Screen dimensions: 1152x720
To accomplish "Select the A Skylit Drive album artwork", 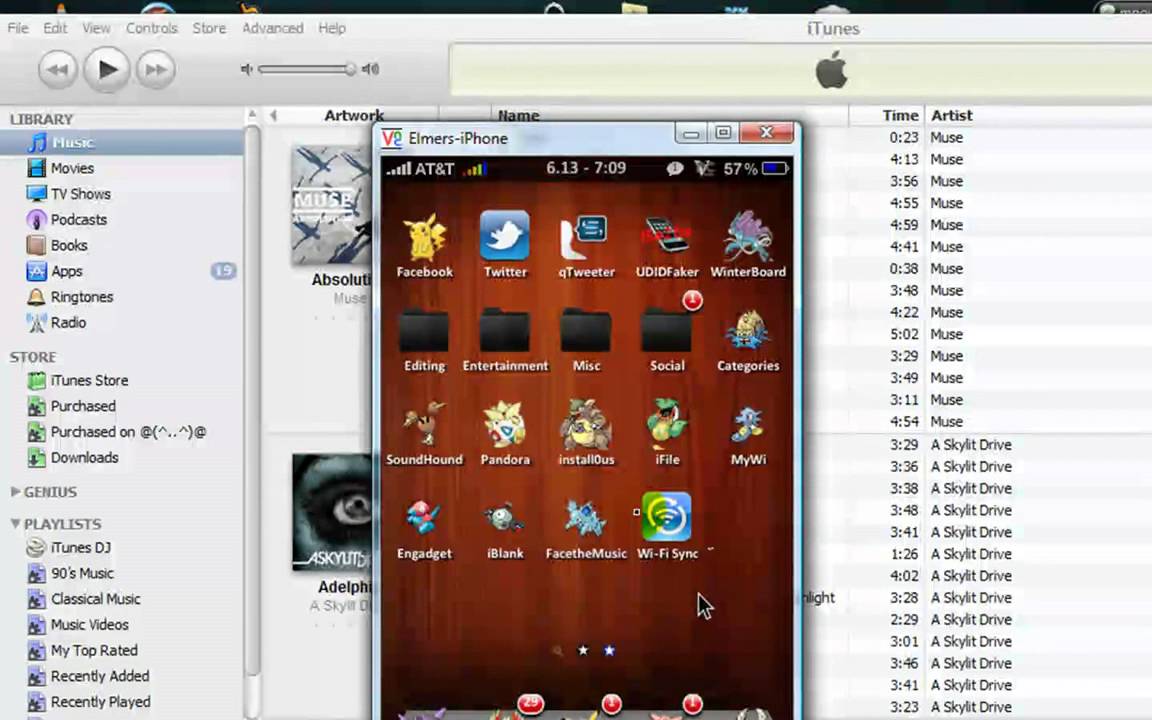I will coord(332,512).
